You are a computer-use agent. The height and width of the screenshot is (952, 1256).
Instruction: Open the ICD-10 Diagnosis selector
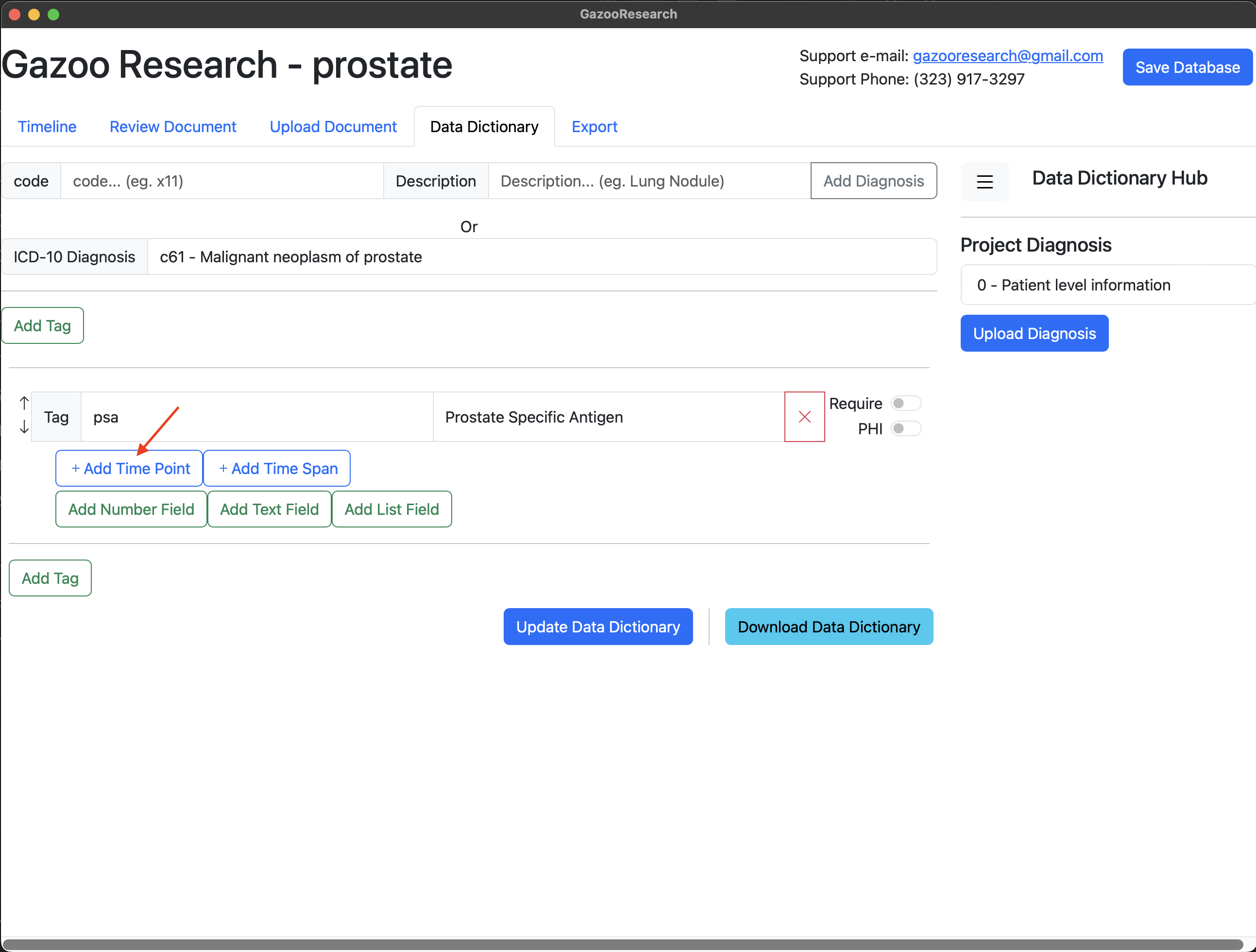[541, 257]
